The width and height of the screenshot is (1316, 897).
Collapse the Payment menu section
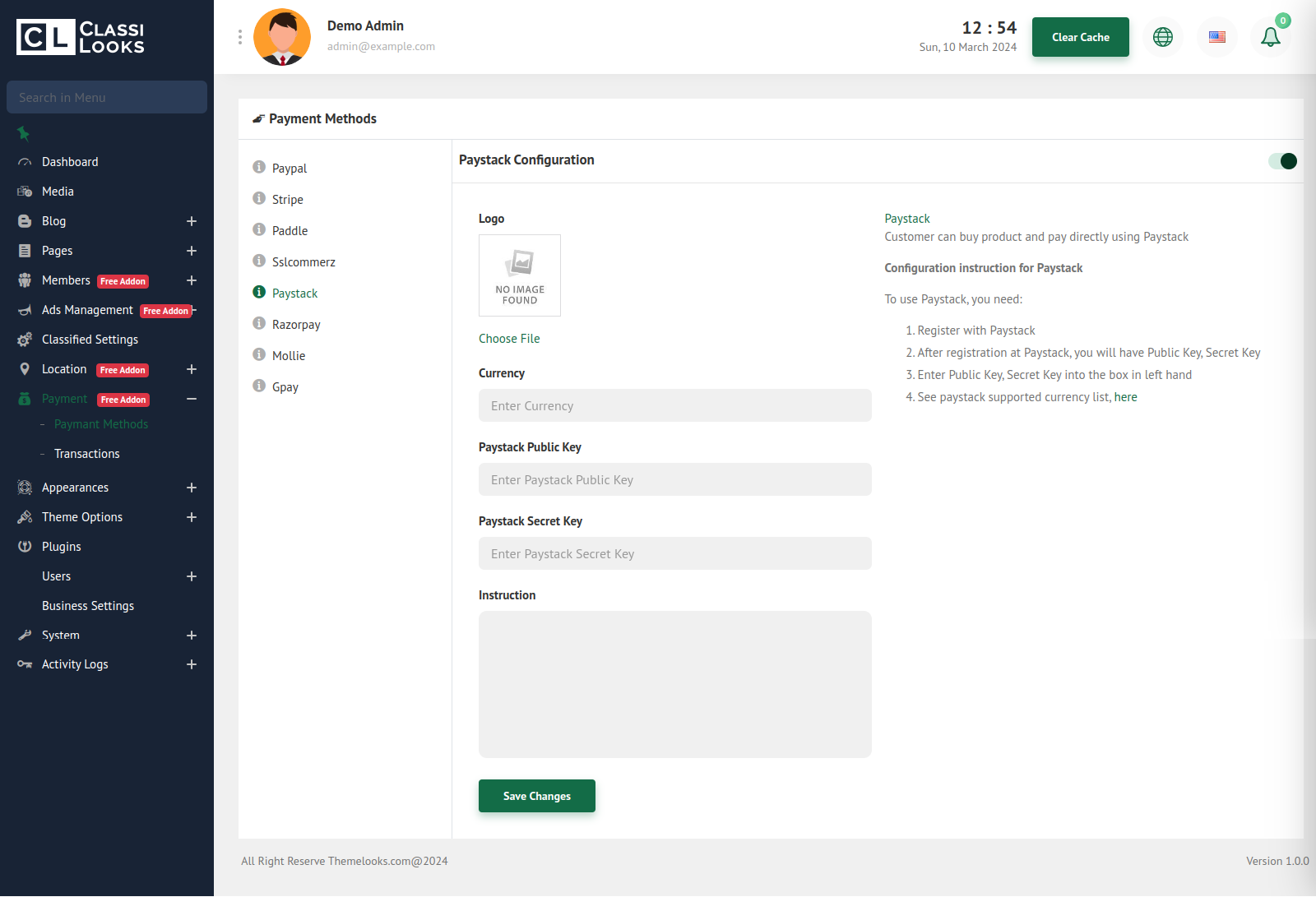(192, 399)
